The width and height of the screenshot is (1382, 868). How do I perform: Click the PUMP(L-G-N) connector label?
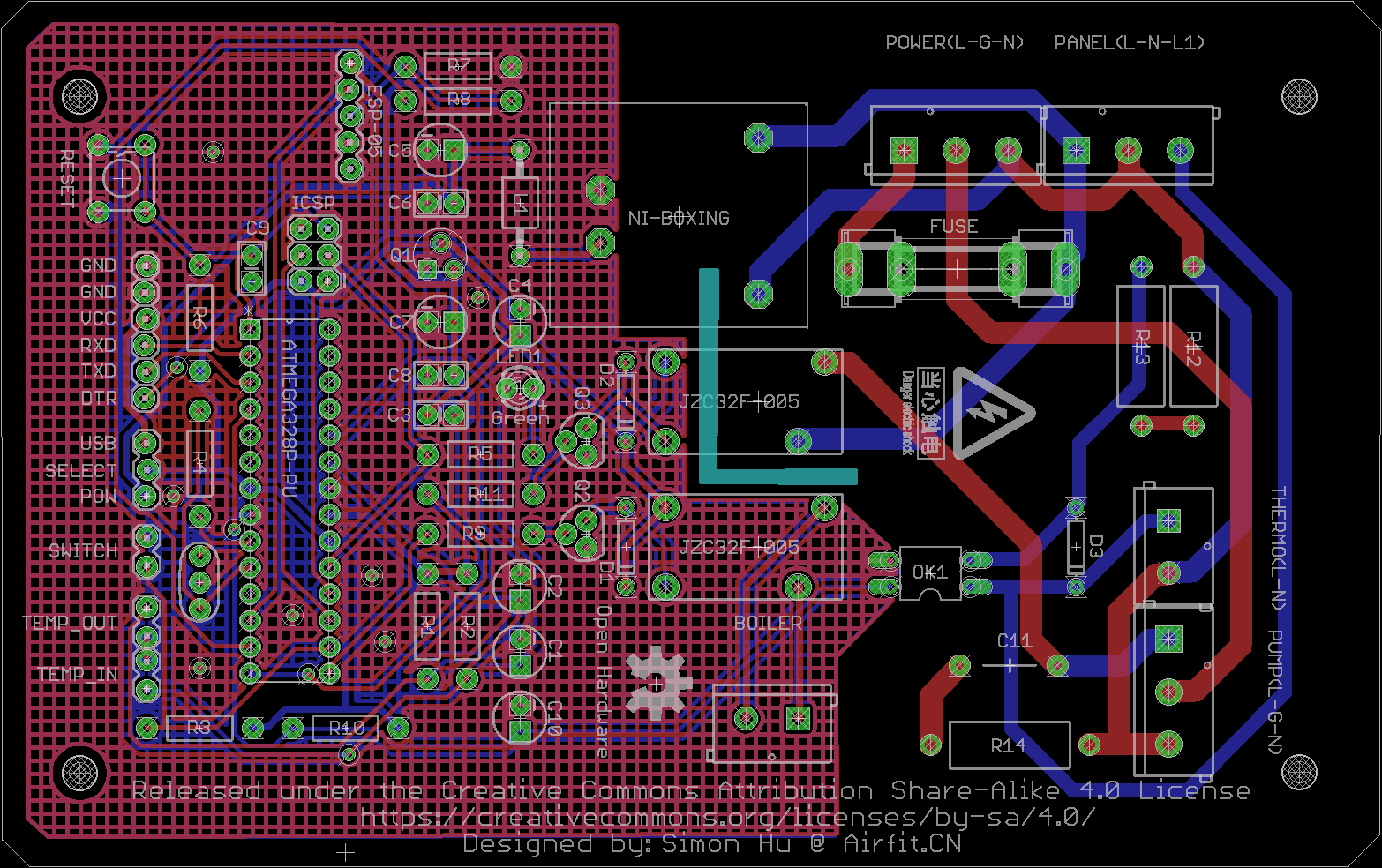coord(1274,692)
